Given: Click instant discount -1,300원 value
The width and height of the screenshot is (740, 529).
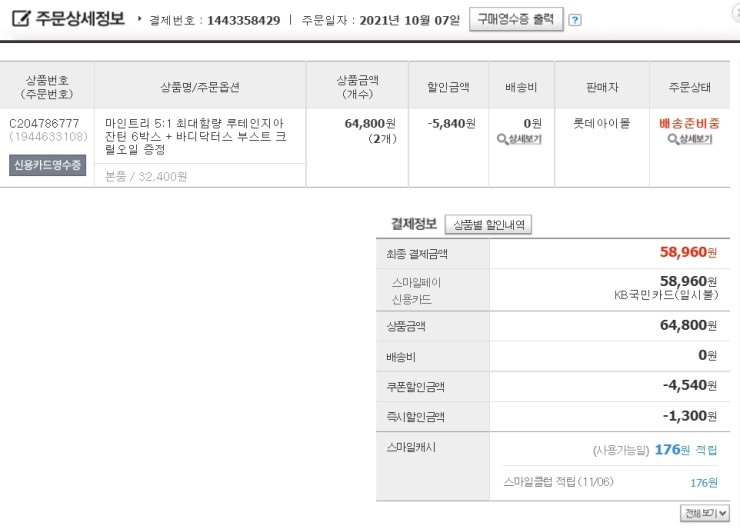Looking at the screenshot, I should click(690, 416).
